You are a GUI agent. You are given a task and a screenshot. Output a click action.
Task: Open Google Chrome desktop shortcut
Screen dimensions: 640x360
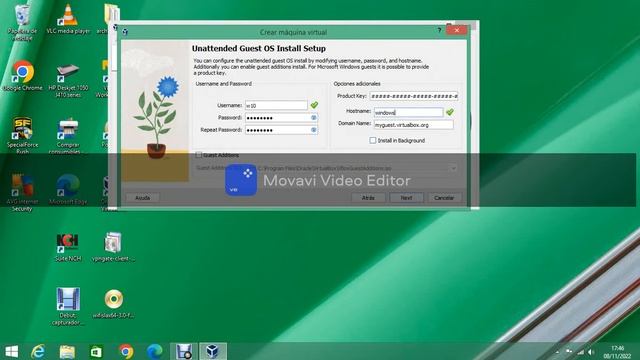22,76
